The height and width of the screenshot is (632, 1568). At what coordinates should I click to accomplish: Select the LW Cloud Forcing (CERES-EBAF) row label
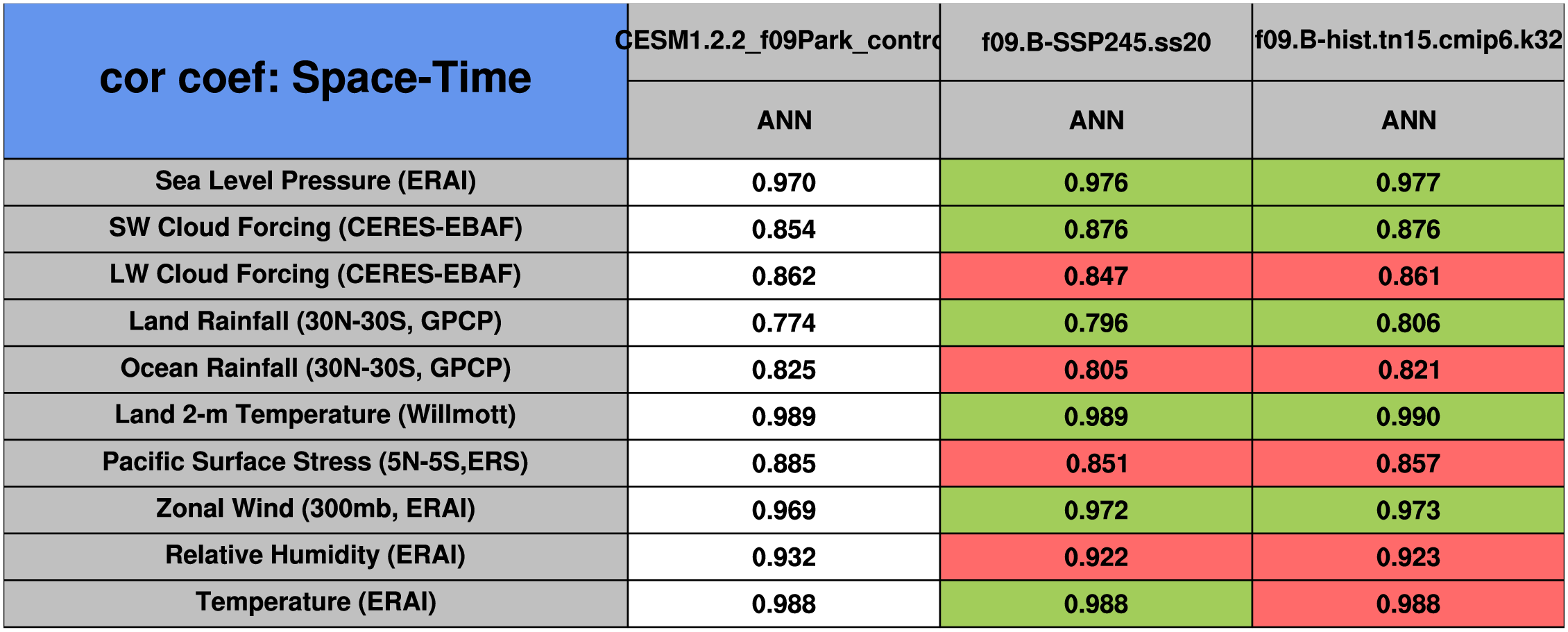316,275
